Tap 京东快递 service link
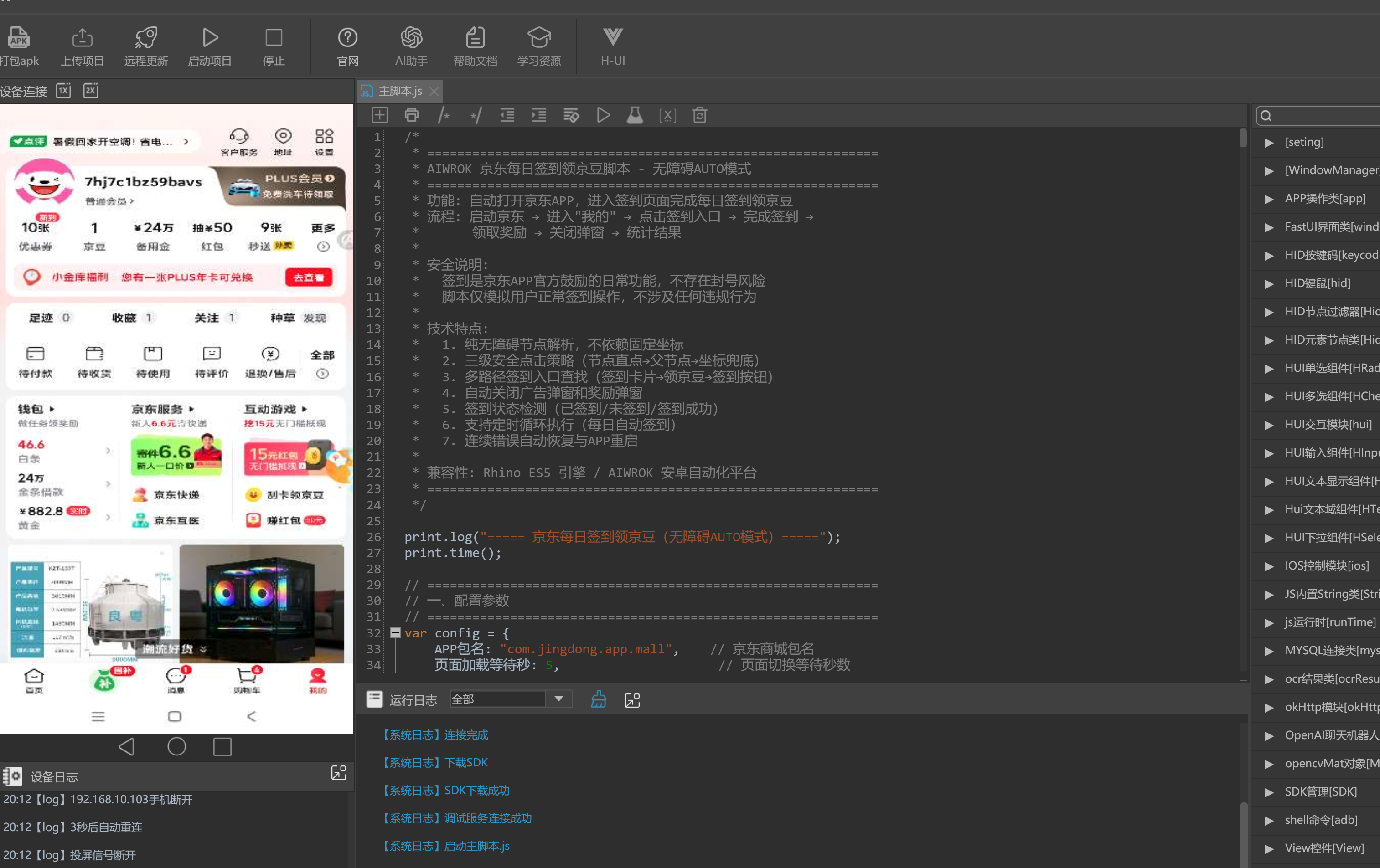 point(166,494)
